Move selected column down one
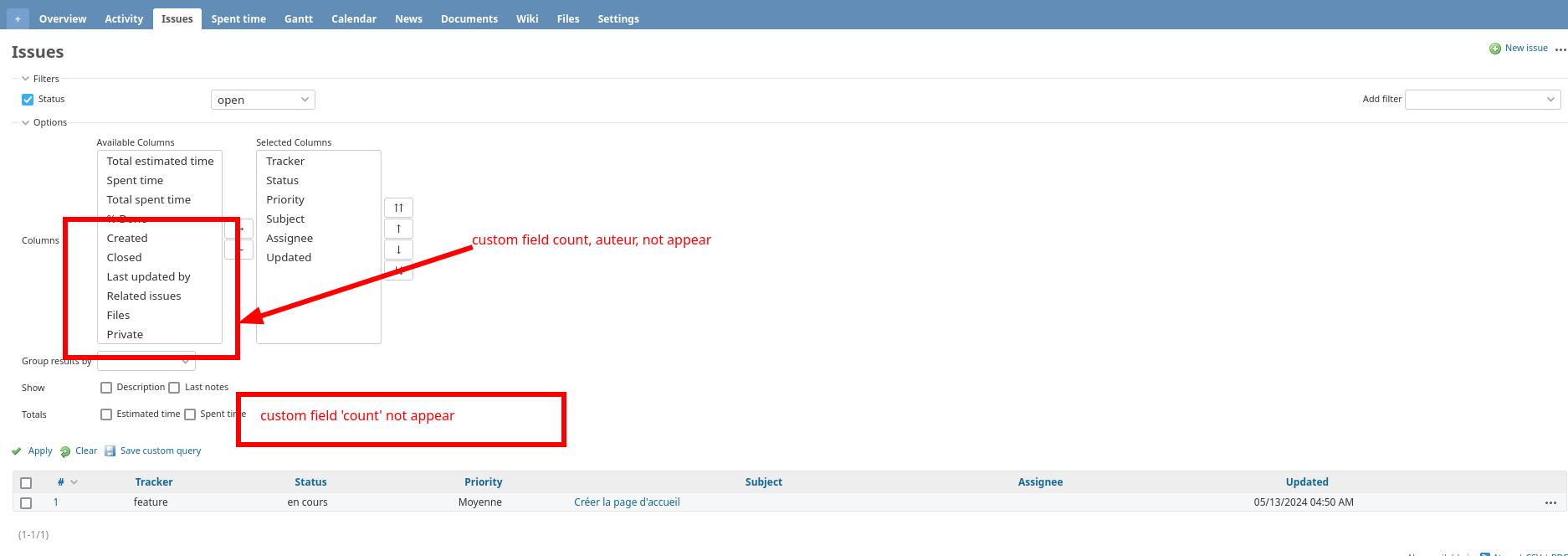The image size is (1568, 556). point(398,250)
